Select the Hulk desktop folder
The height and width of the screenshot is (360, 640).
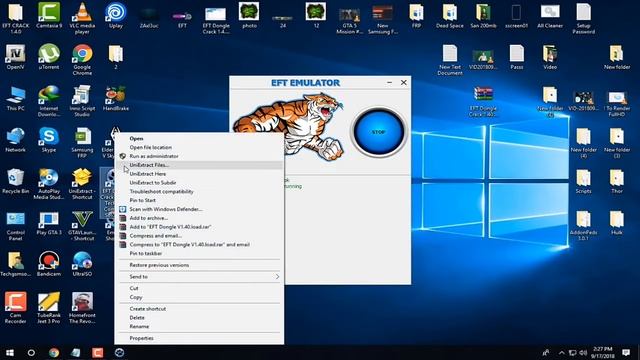pyautogui.click(x=617, y=223)
